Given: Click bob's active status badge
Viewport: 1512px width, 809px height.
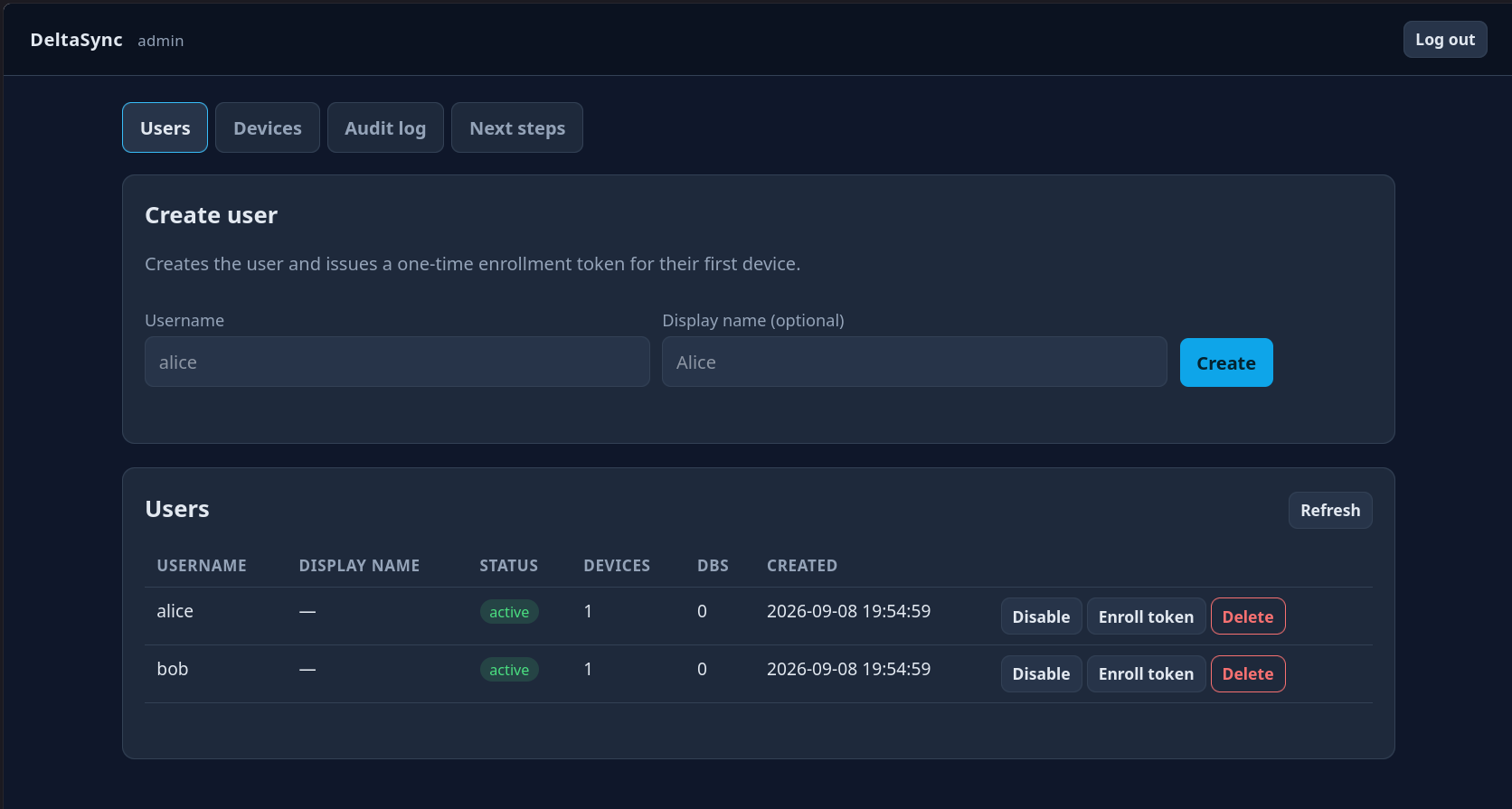Looking at the screenshot, I should pyautogui.click(x=509, y=670).
